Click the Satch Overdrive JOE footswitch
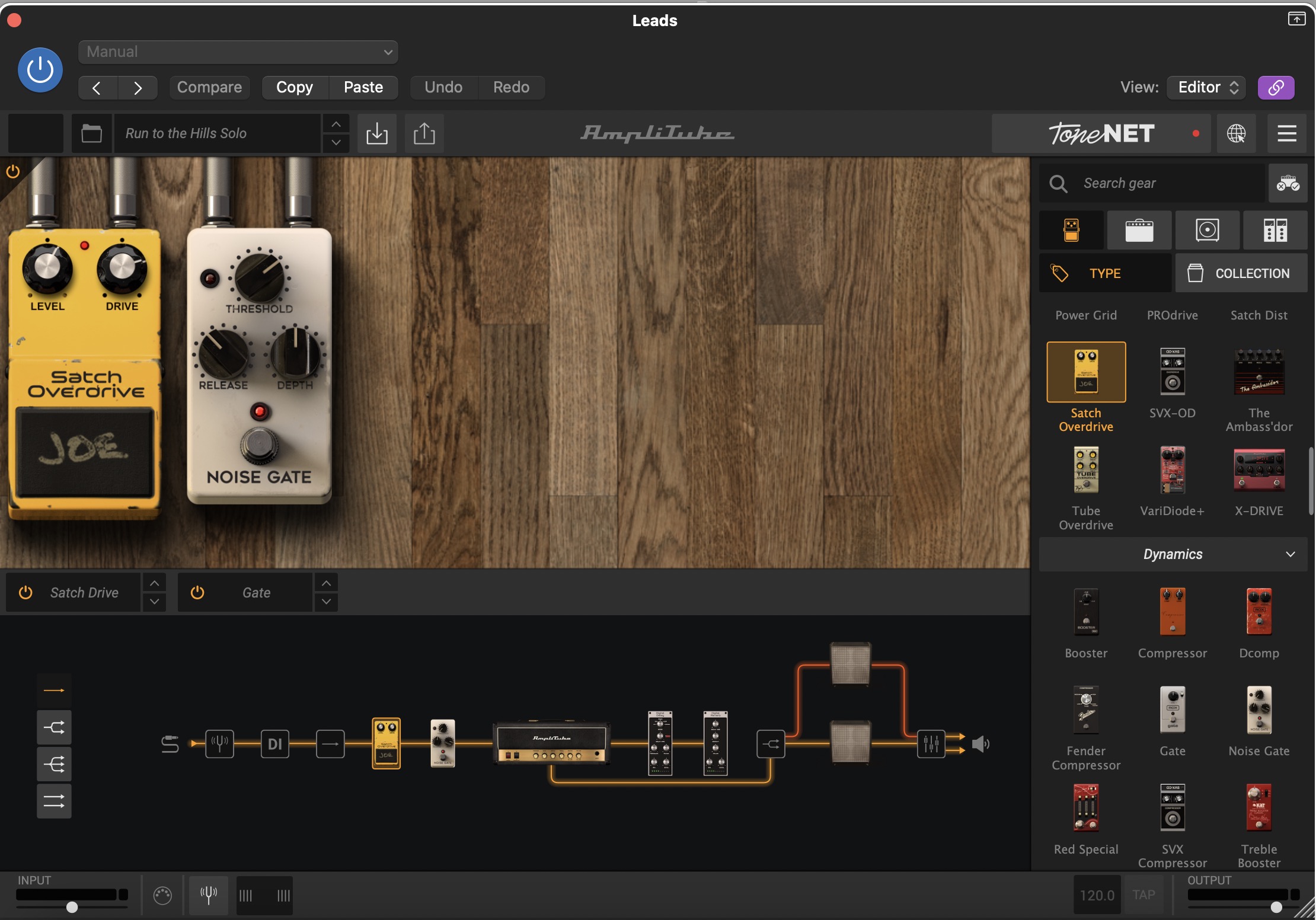Screen dimensions: 1316x920 click(85, 452)
